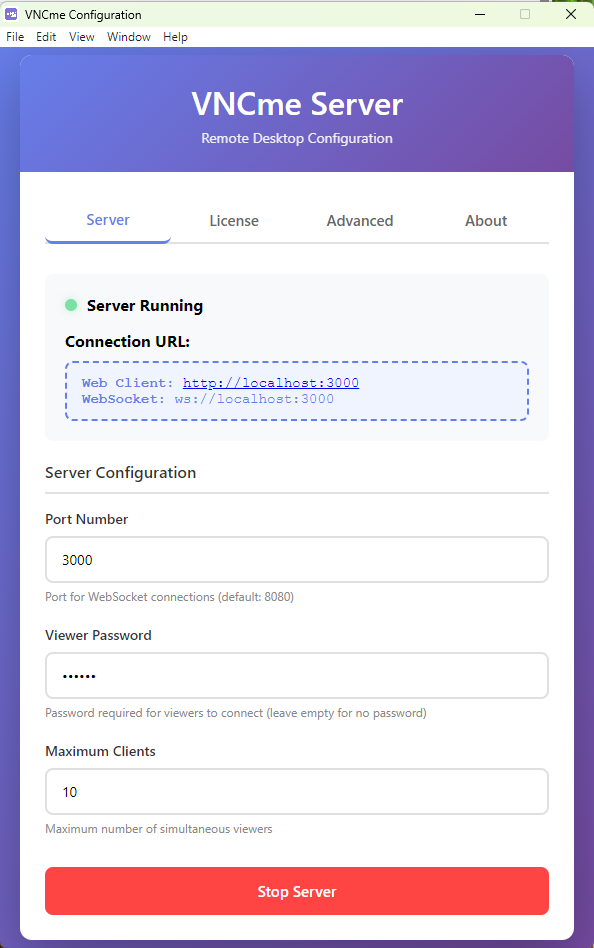Click the Remote Desktop Configuration subtitle
The height and width of the screenshot is (948, 594).
297,138
